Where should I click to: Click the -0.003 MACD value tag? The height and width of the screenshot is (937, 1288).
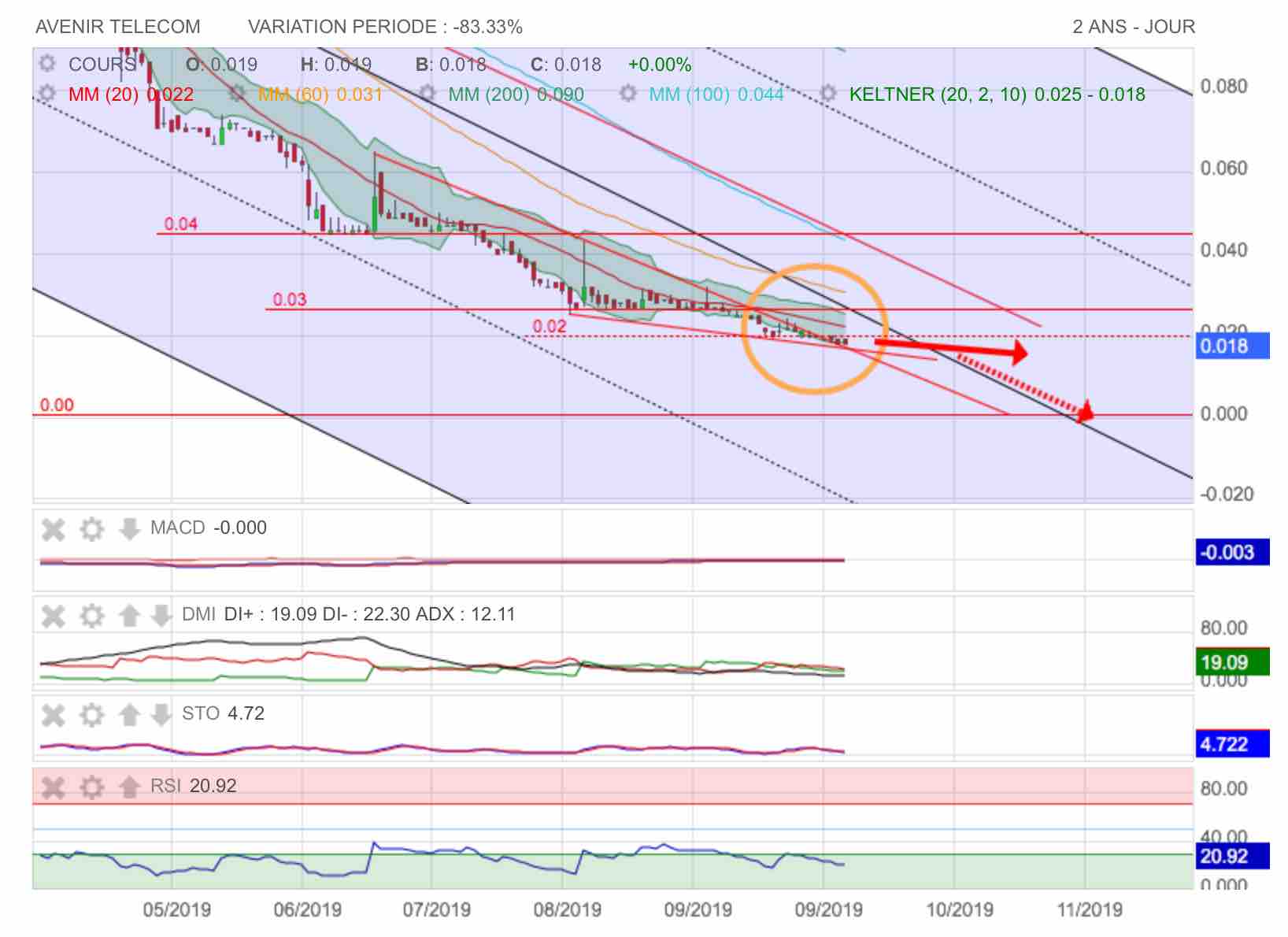tap(1233, 553)
